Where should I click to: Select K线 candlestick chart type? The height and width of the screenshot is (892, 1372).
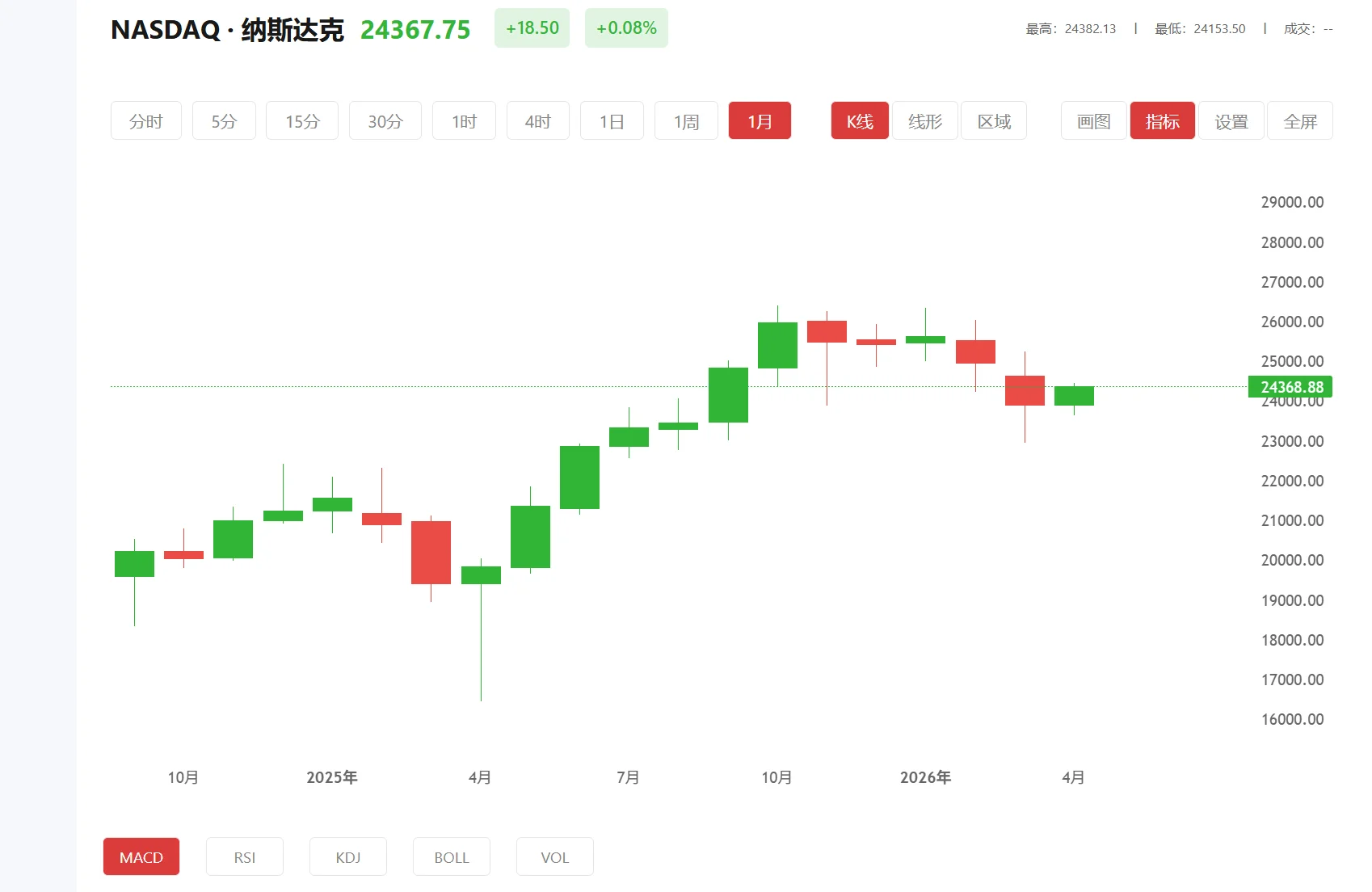click(860, 121)
